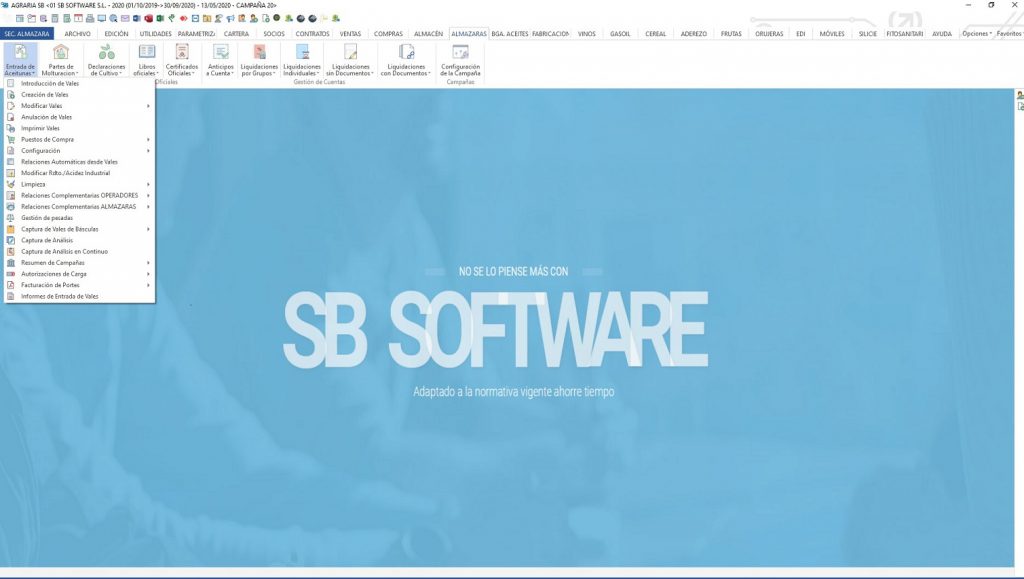The height and width of the screenshot is (579, 1024).
Task: Click the printer icon in the quick toolbar
Action: point(90,18)
